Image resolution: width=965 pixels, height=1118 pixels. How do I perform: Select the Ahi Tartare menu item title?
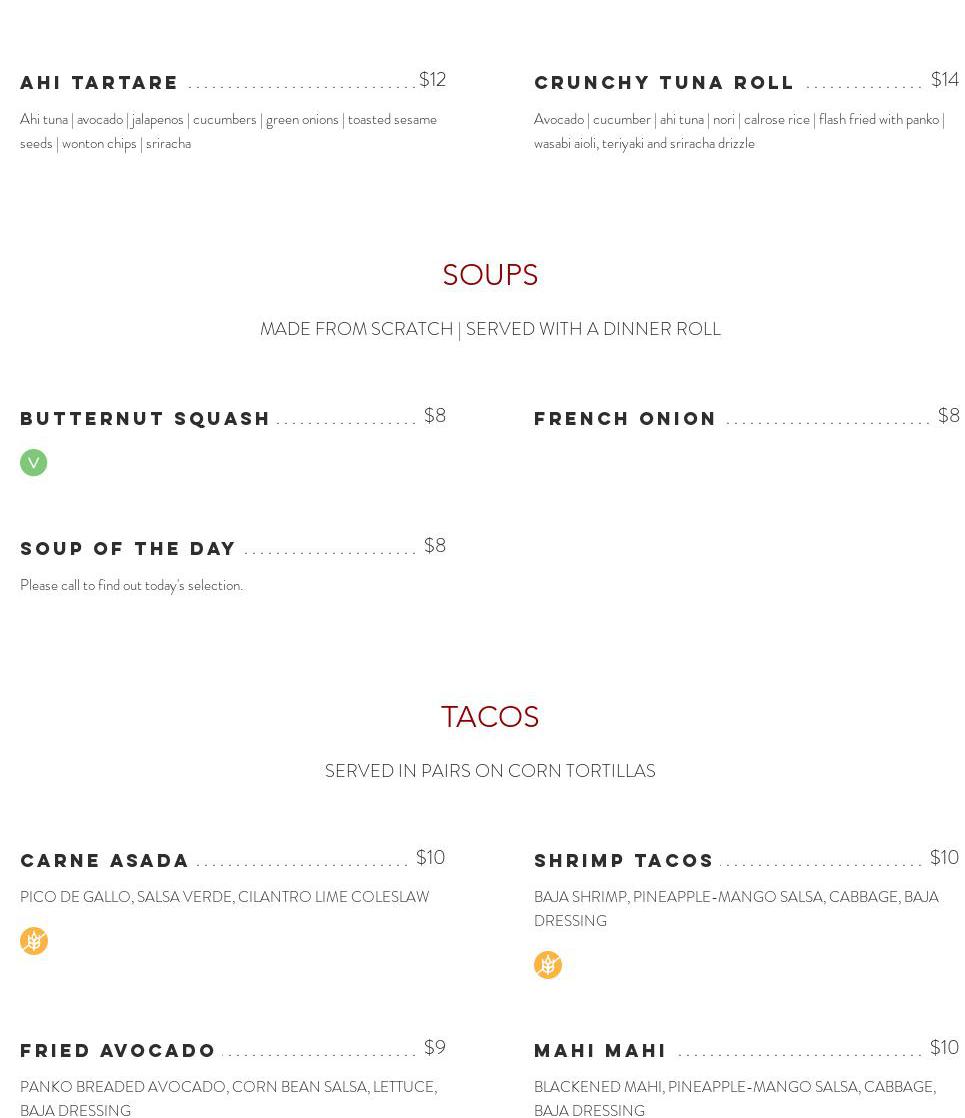(99, 82)
